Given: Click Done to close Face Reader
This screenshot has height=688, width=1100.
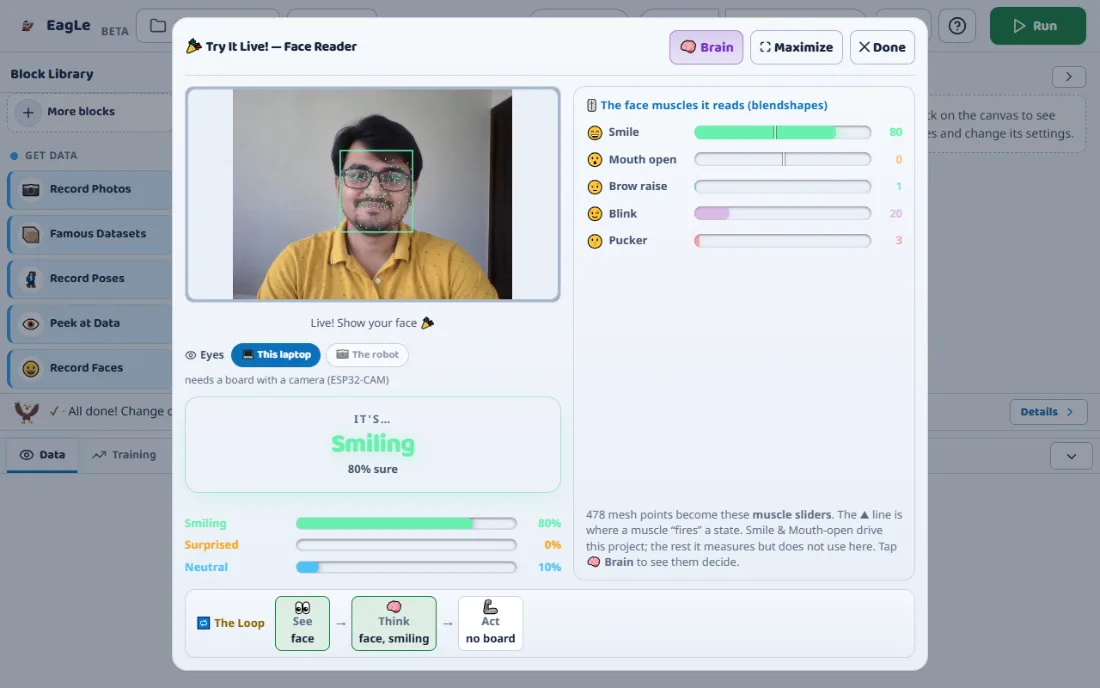Looking at the screenshot, I should 882,47.
